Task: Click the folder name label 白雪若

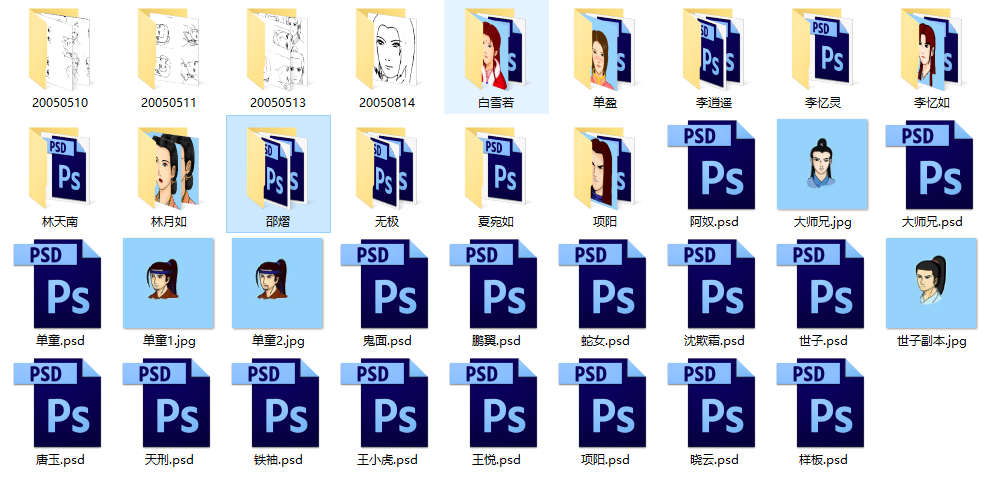Action: (x=496, y=102)
